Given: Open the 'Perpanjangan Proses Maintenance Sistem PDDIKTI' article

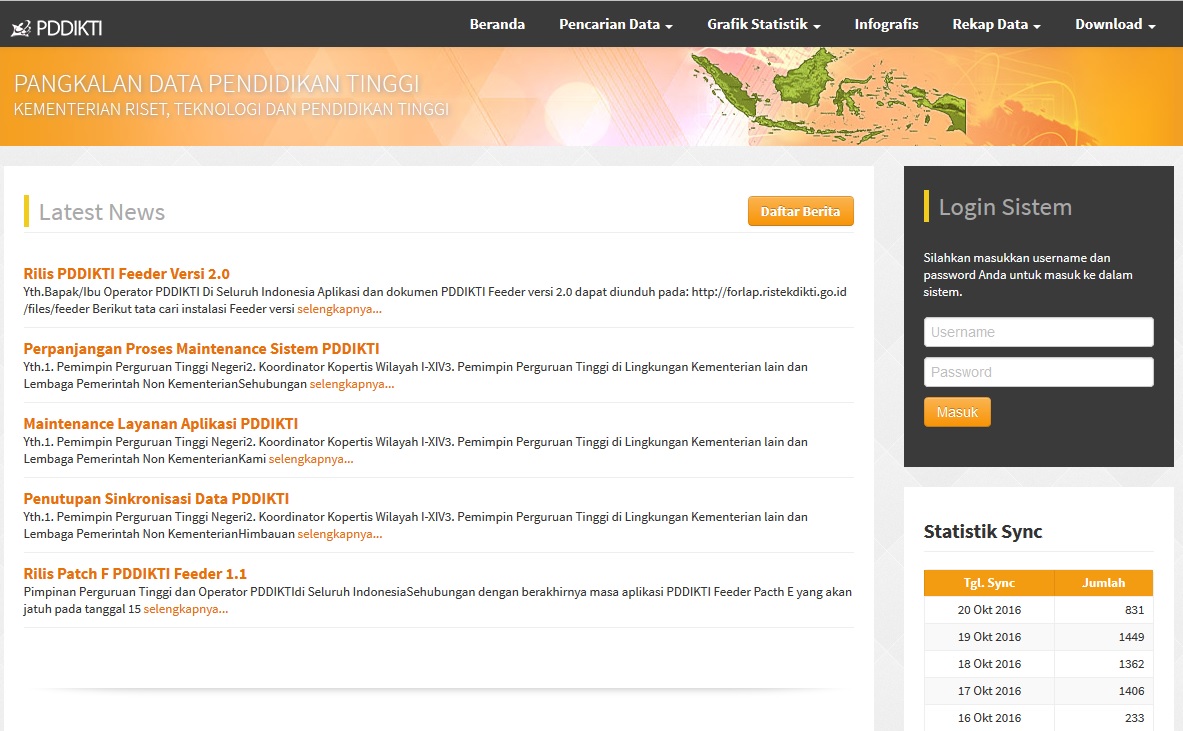Looking at the screenshot, I should click(x=202, y=348).
